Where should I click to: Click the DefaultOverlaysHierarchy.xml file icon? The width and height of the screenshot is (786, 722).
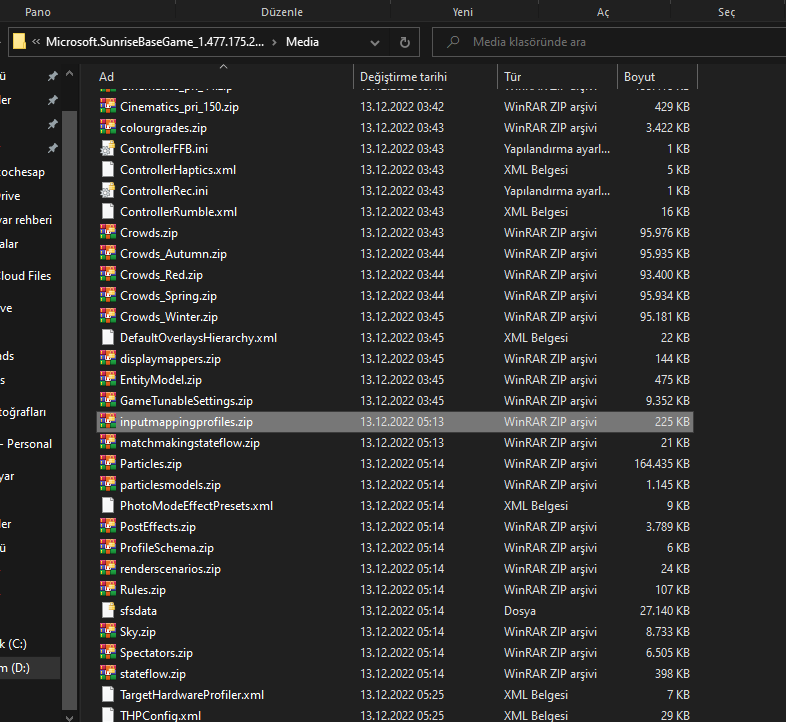click(x=108, y=337)
